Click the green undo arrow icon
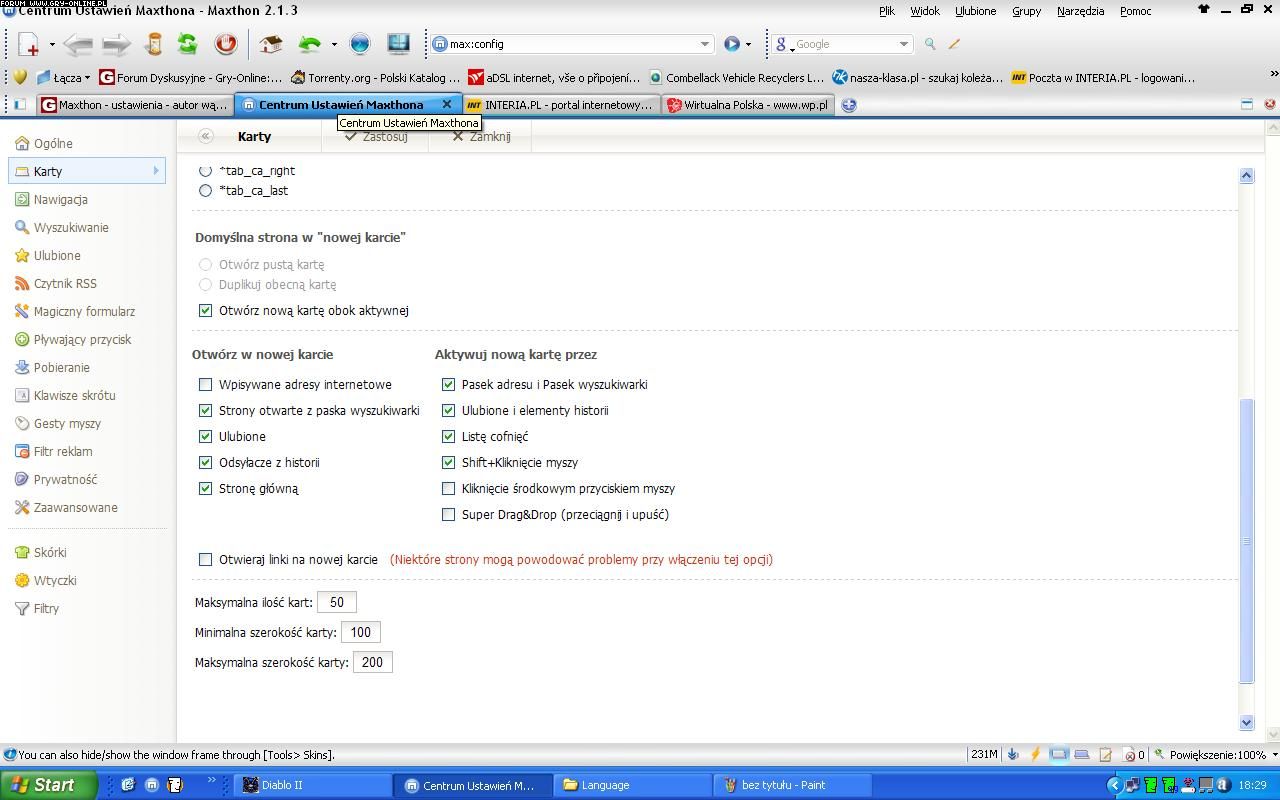Screen dimensions: 1280x800 coord(310,44)
